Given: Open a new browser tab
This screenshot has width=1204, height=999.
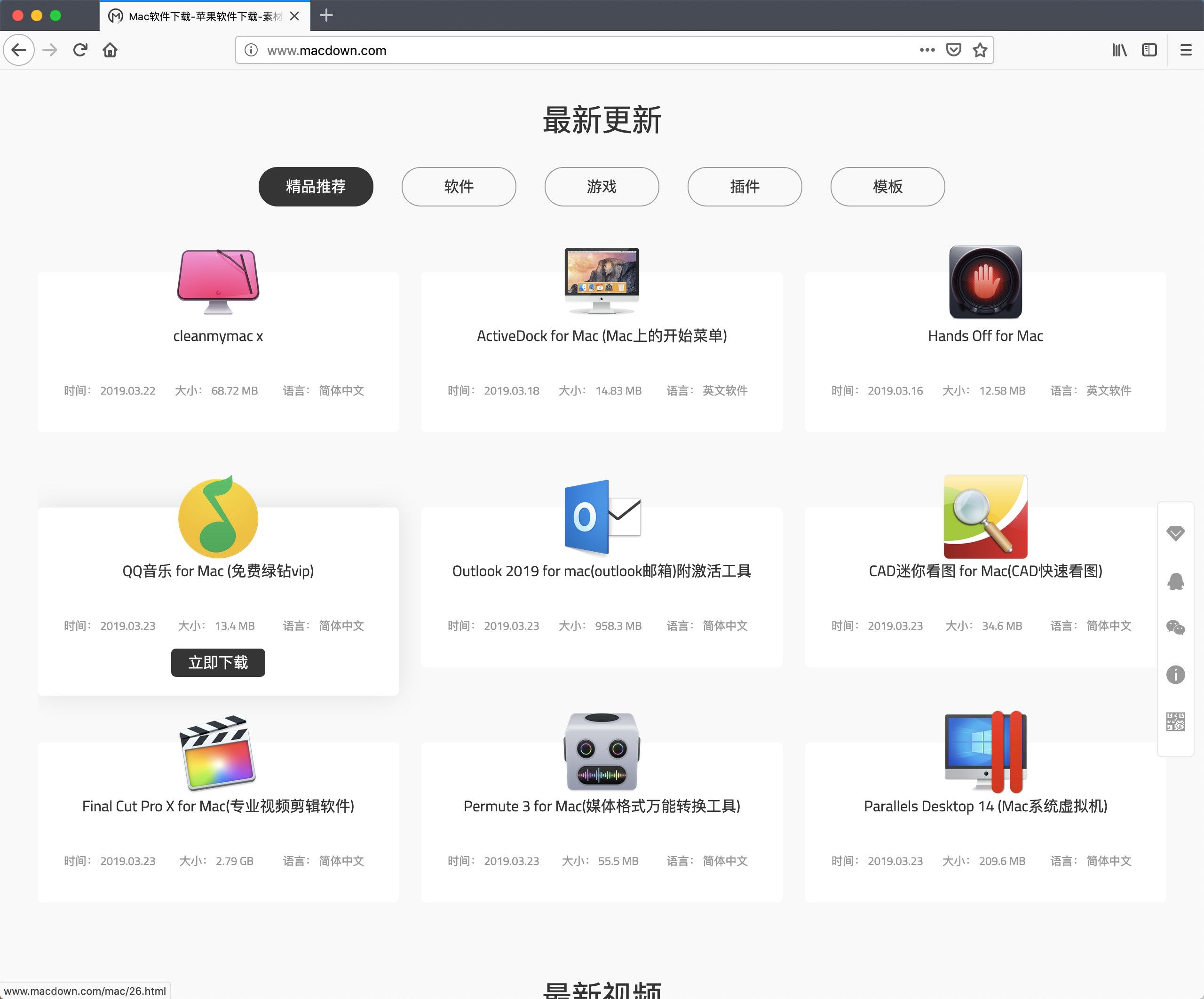Looking at the screenshot, I should [326, 16].
